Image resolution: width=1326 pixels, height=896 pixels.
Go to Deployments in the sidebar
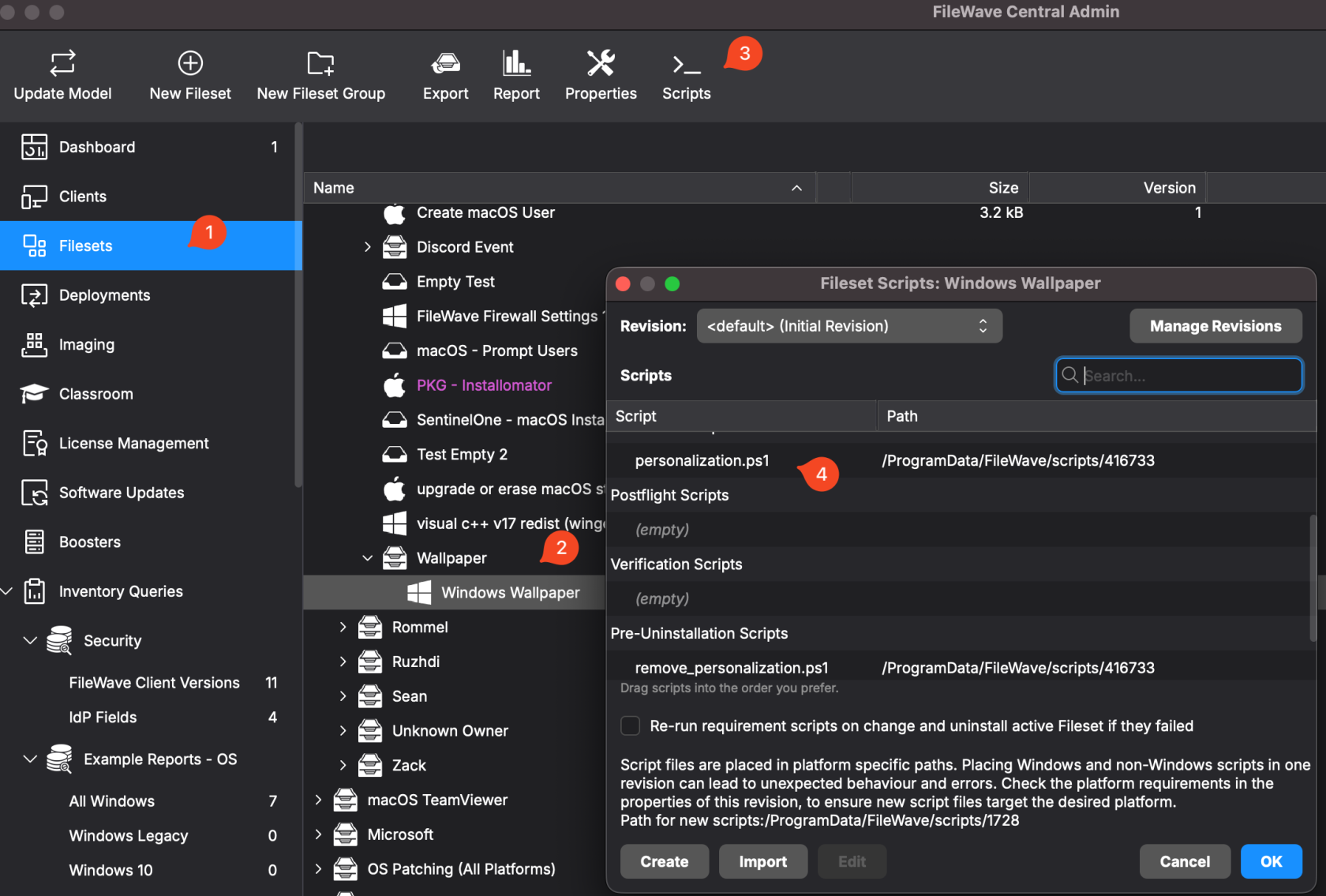104,295
